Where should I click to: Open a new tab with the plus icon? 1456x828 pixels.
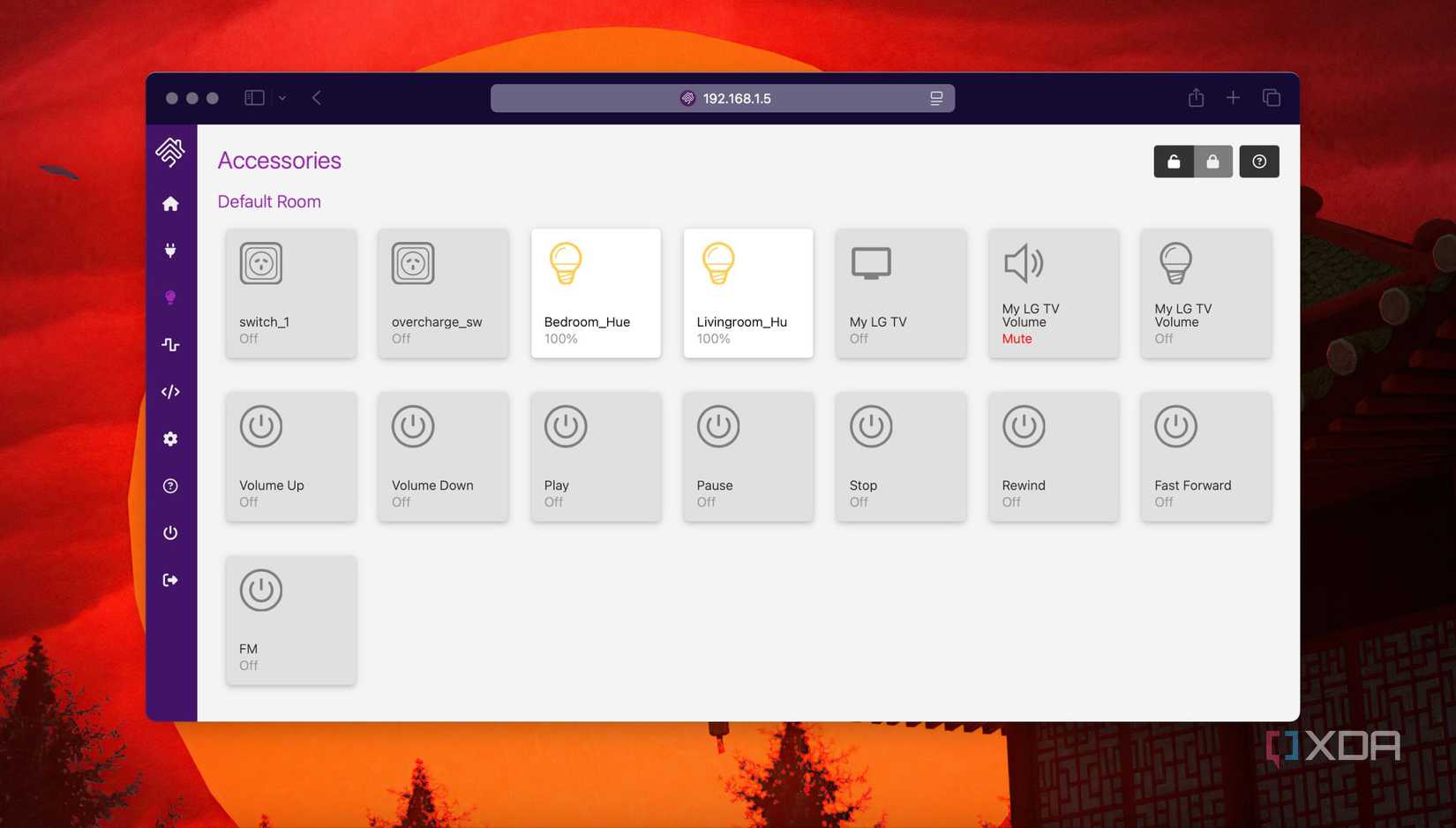1233,98
